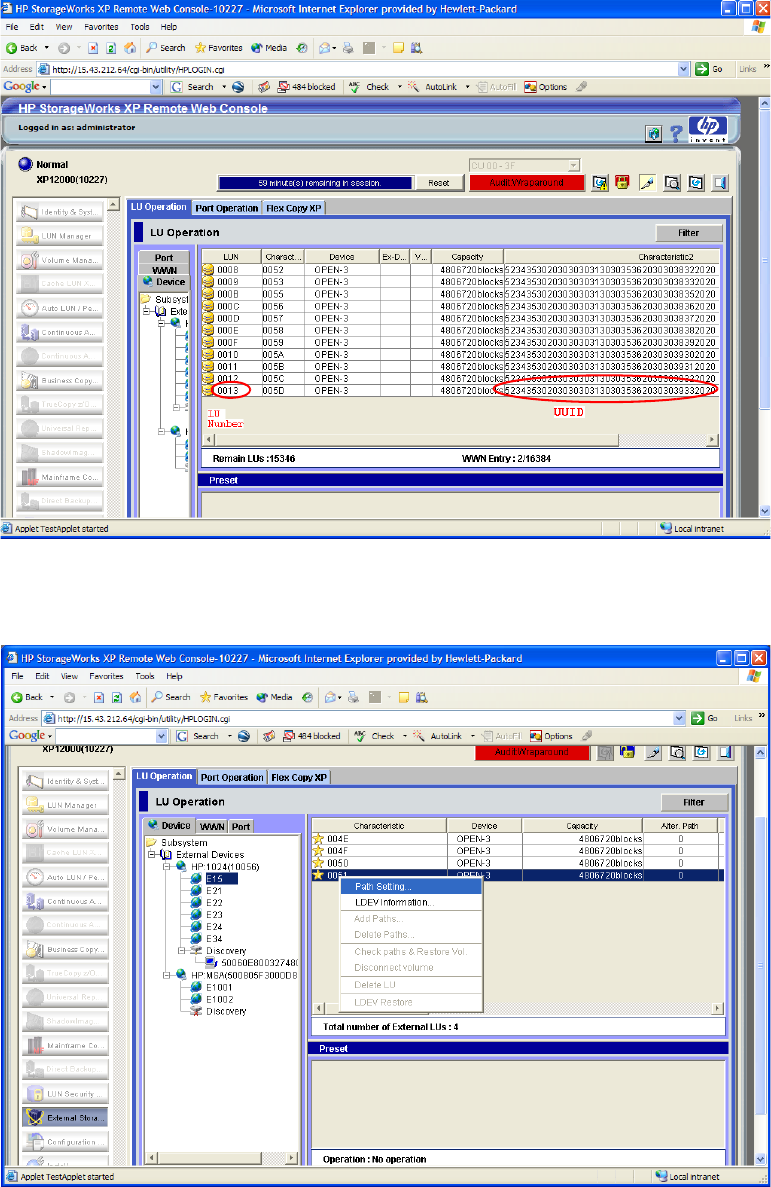This screenshot has height=1187, width=771.
Task: Open Favorites menu in upper window menu bar
Action: point(101,26)
